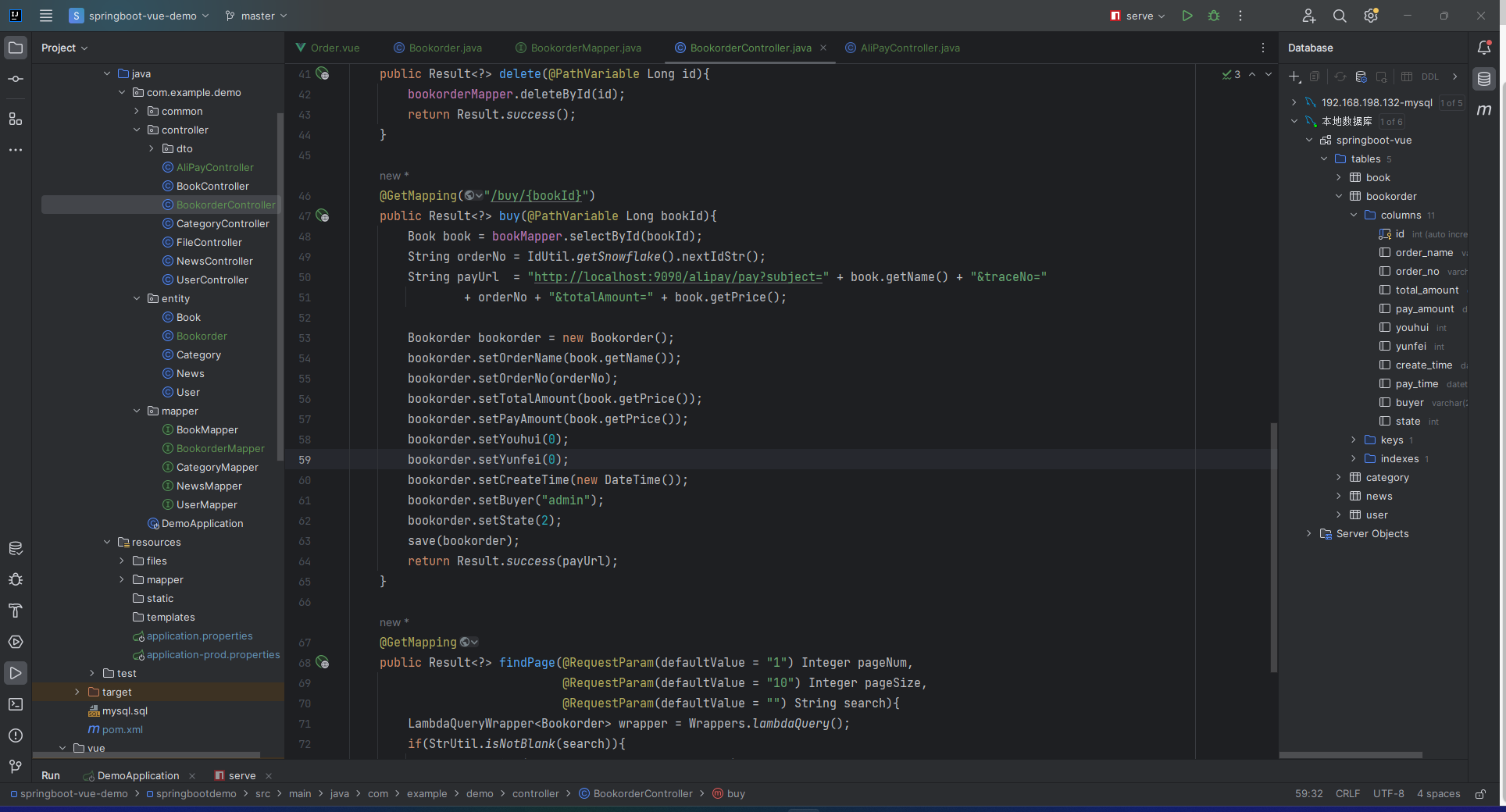Open the Terminal tool window
The width and height of the screenshot is (1506, 812).
16,704
